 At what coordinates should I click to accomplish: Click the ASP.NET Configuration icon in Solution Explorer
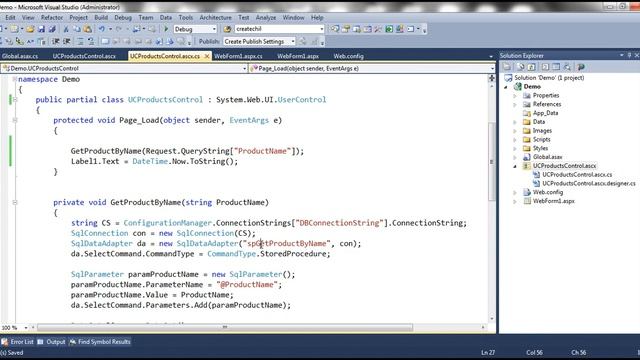tap(581, 67)
